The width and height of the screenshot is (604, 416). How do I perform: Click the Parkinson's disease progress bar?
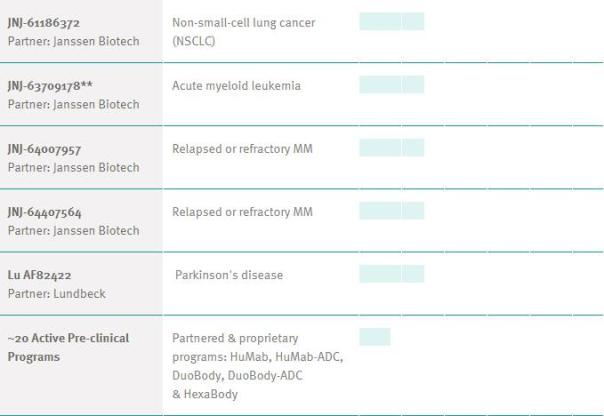click(391, 274)
